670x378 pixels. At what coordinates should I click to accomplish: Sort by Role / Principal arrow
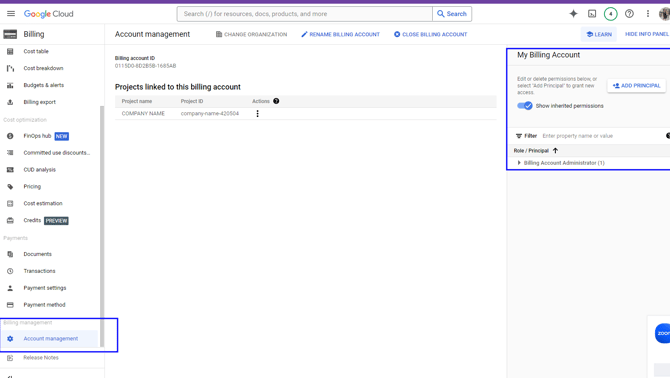[555, 150]
